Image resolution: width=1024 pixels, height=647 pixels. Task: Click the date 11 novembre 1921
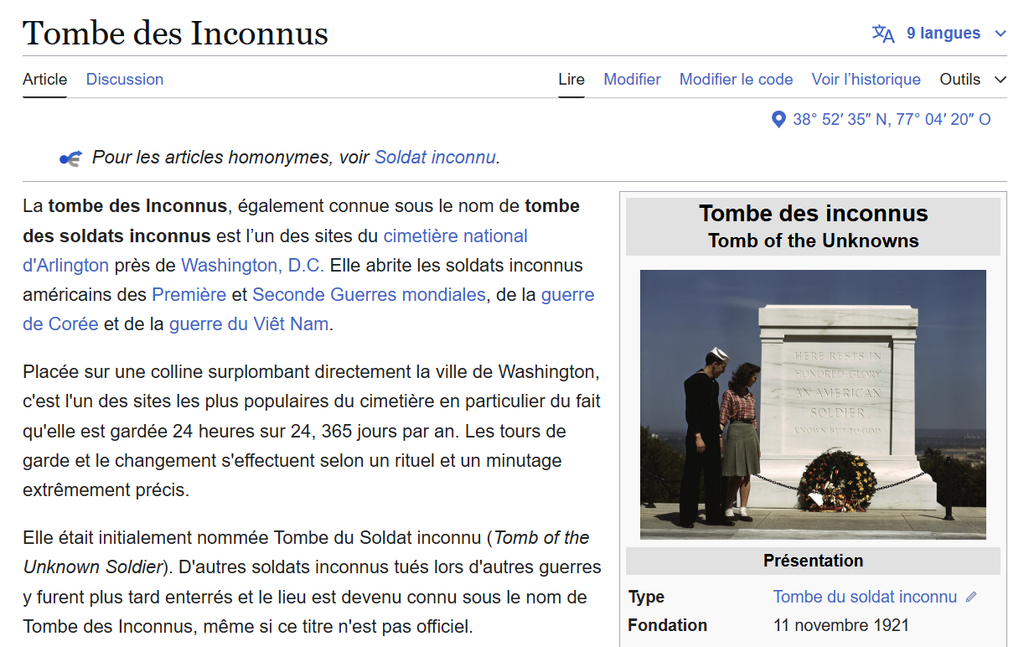[x=841, y=625]
